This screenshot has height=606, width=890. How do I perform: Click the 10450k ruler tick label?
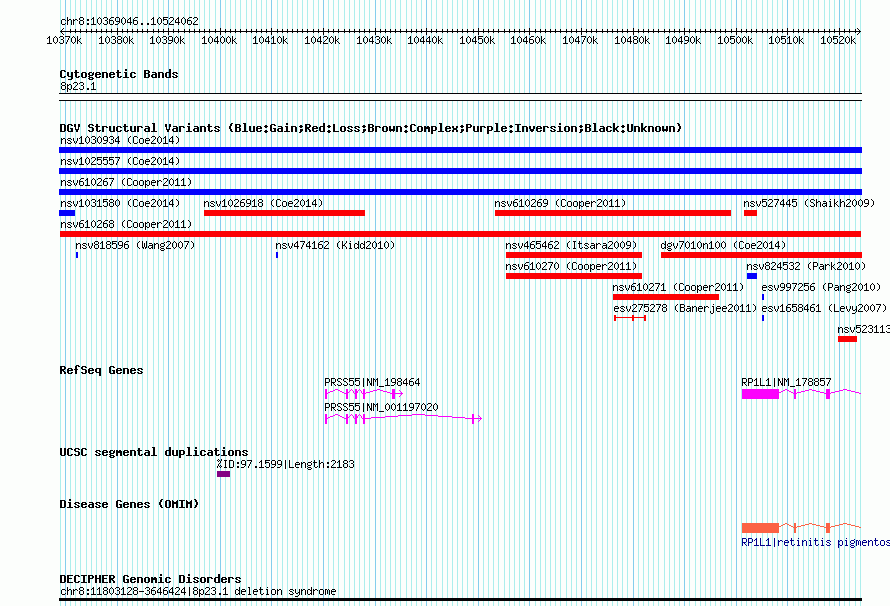pos(477,40)
